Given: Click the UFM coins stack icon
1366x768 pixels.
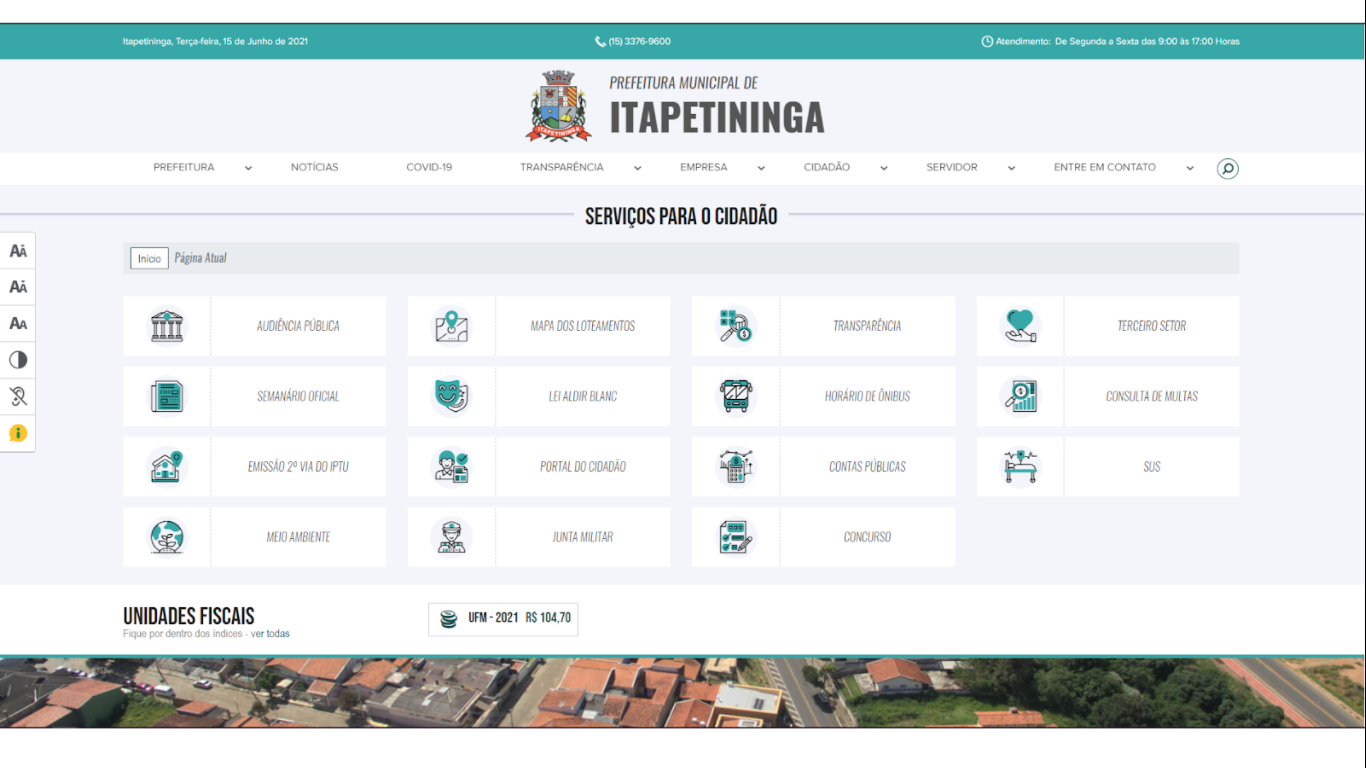Looking at the screenshot, I should click(449, 619).
